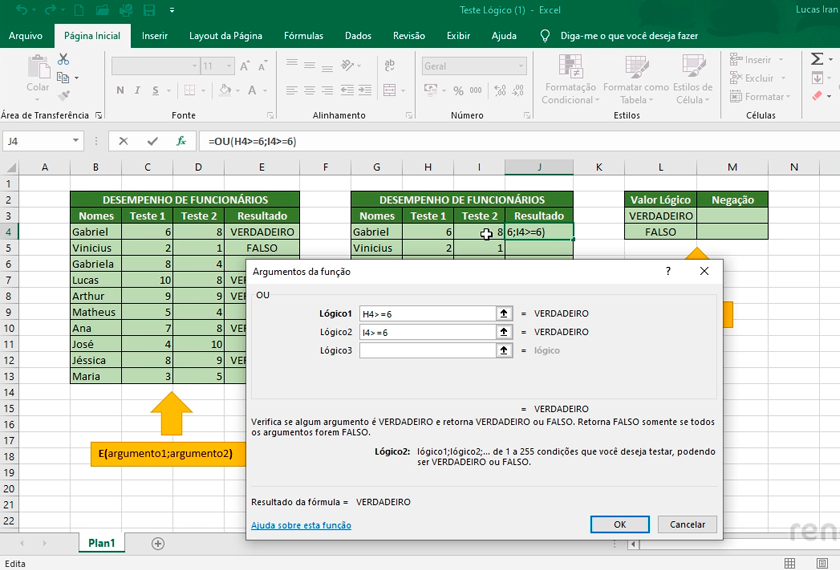Image resolution: width=840 pixels, height=570 pixels.
Task: Toggle italic formatting in the Fonte group
Action: point(138,91)
